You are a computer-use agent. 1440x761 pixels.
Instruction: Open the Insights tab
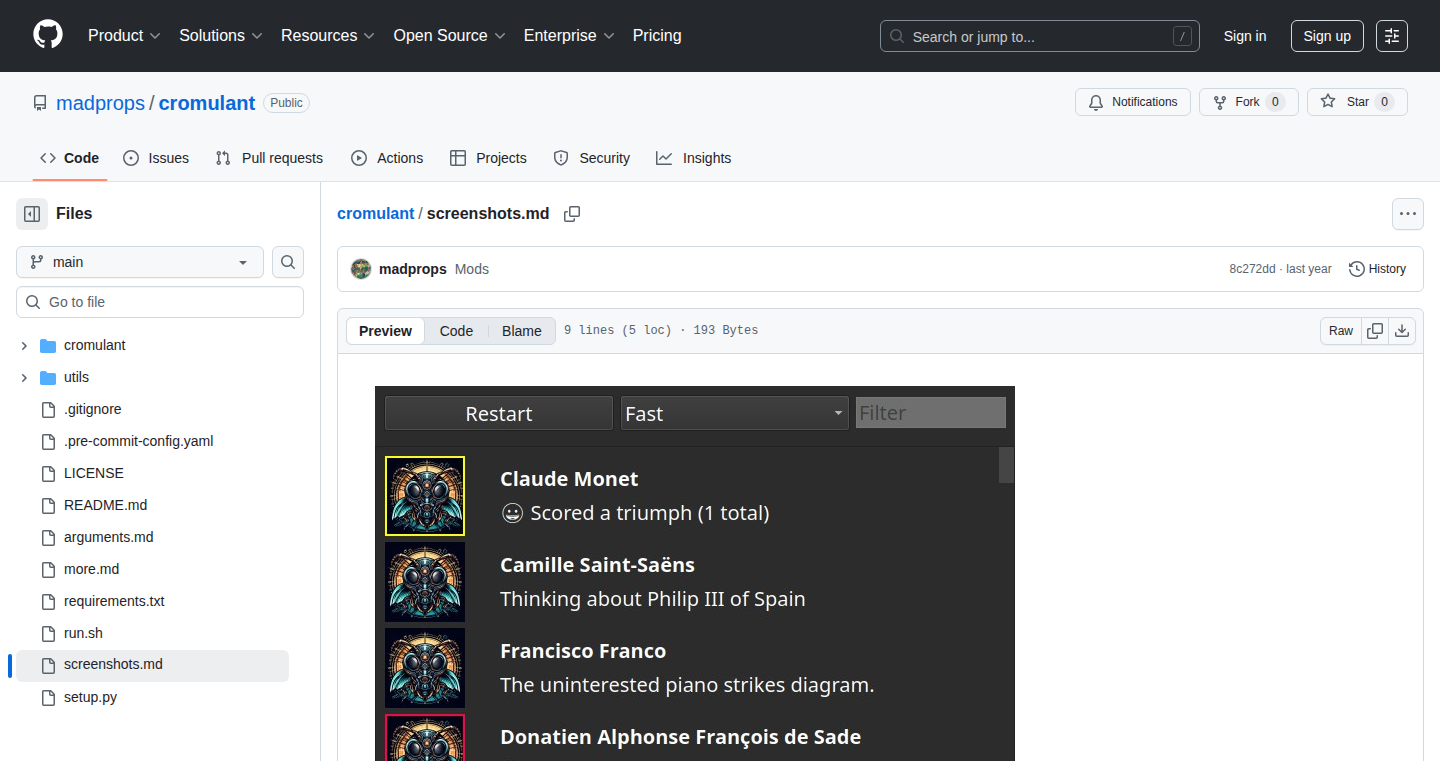694,158
